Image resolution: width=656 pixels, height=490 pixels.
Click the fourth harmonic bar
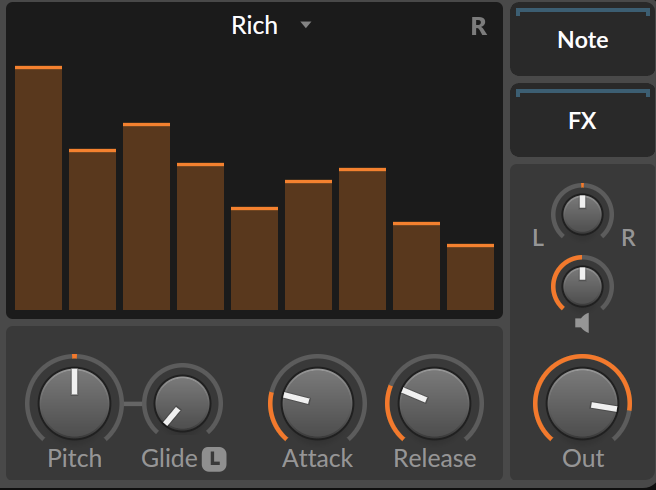[x=200, y=236]
